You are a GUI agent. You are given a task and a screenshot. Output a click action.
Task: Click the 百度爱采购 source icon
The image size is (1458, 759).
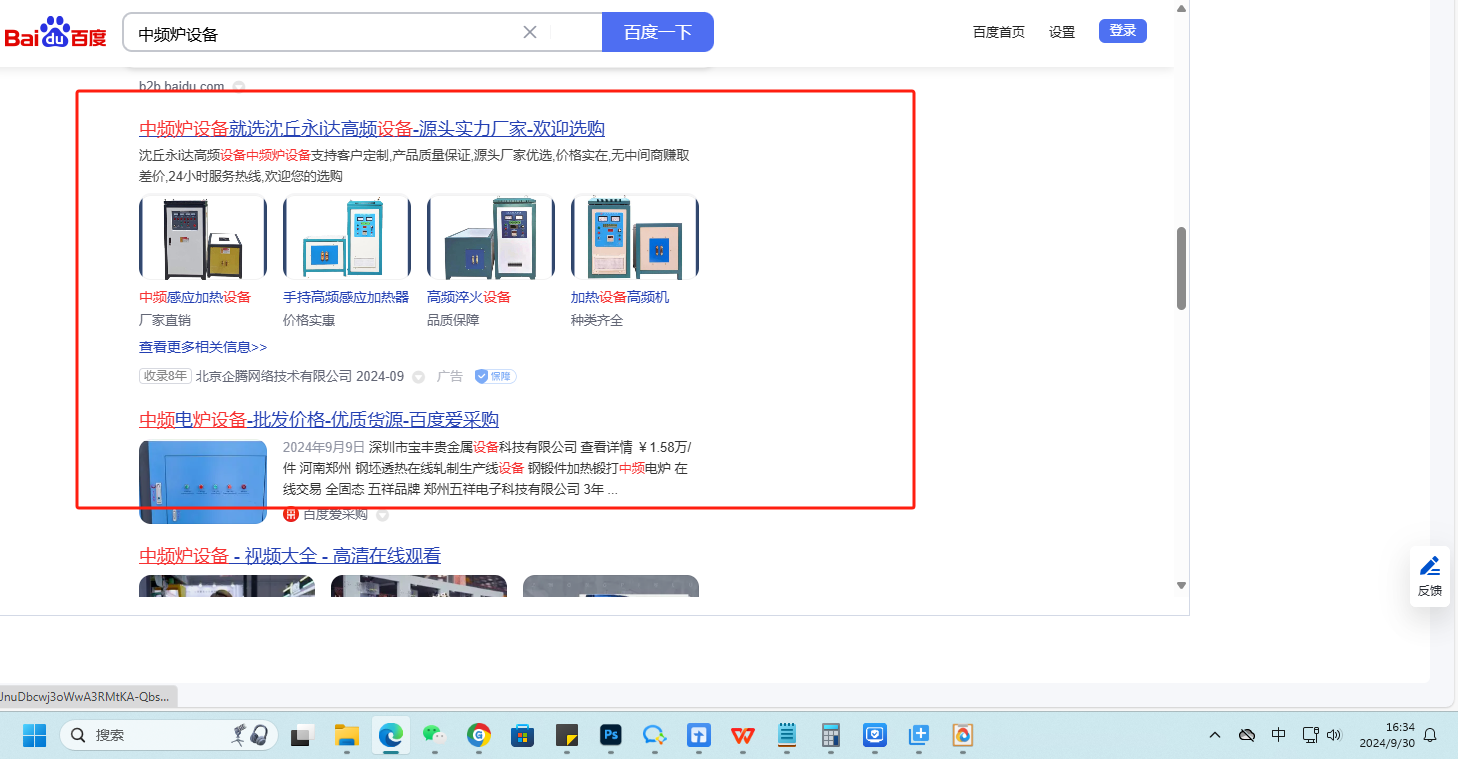coord(291,514)
